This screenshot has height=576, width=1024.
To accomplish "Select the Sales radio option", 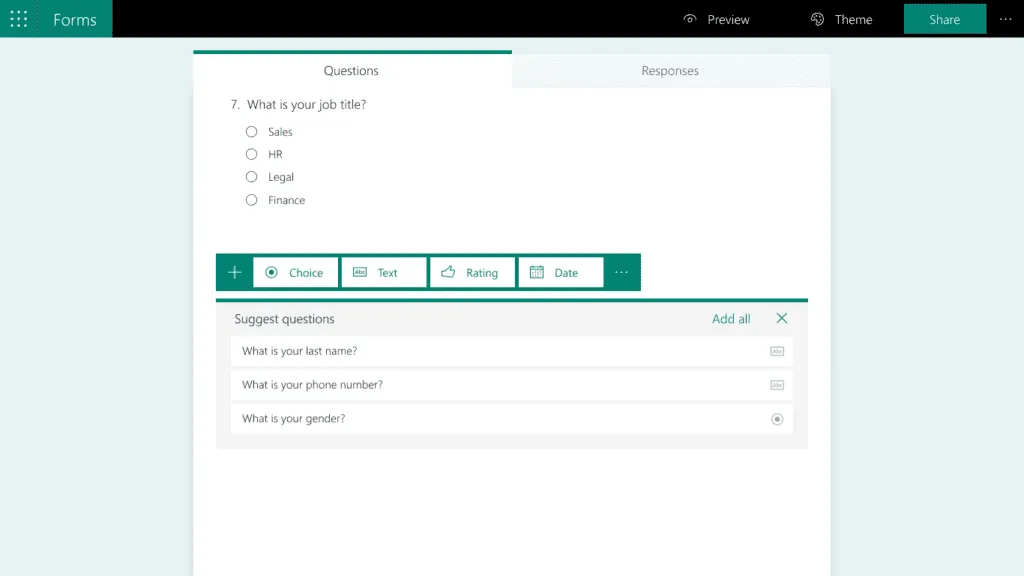I will (251, 131).
